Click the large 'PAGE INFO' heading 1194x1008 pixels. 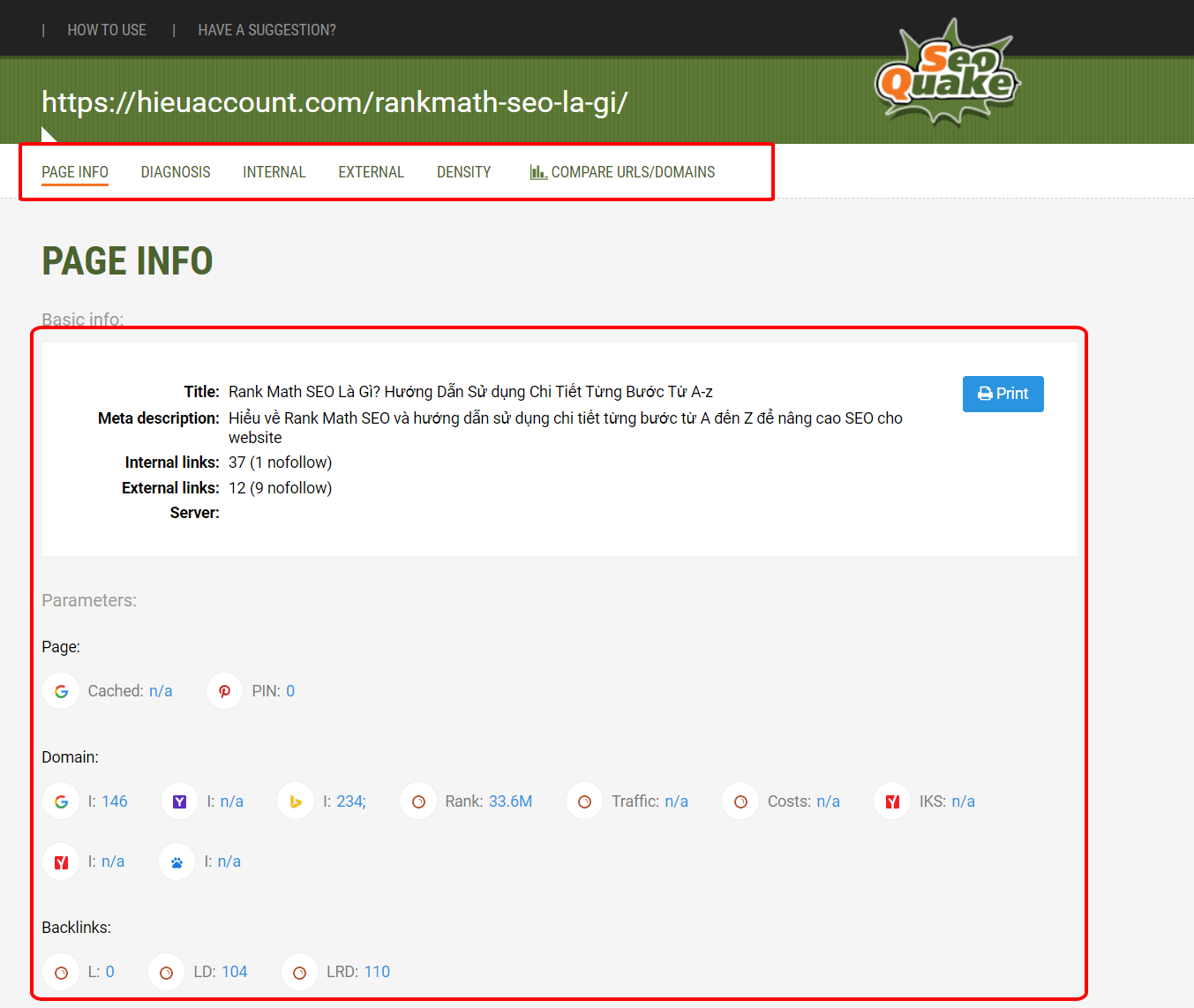point(128,261)
